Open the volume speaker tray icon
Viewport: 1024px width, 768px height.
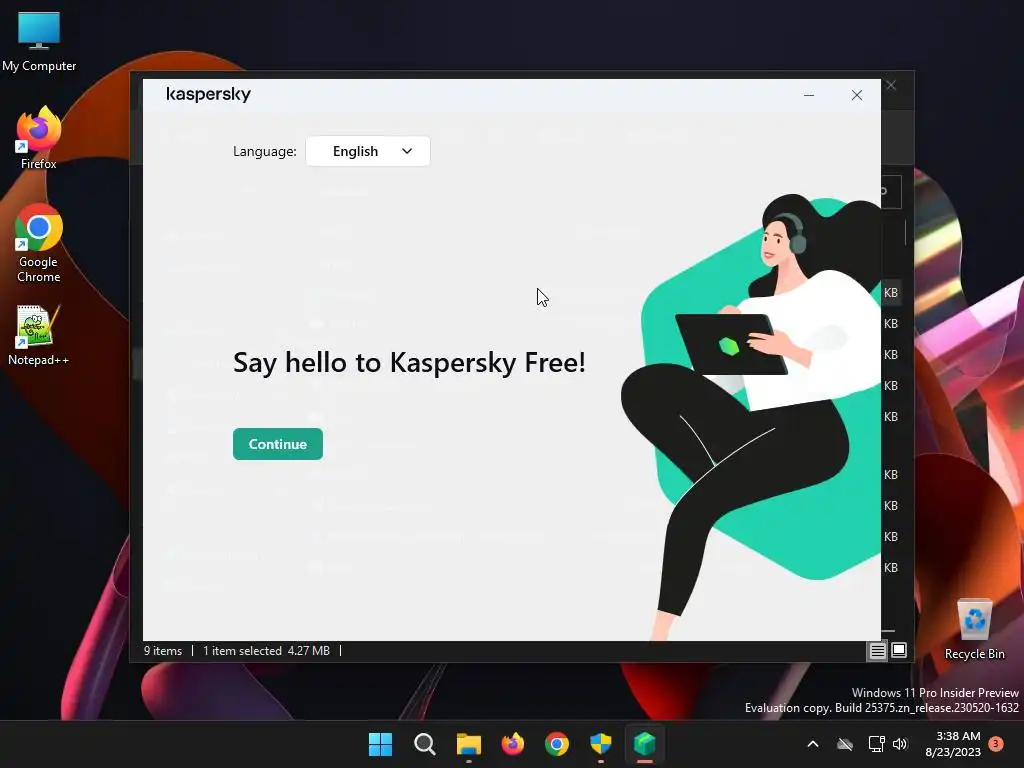coord(900,744)
